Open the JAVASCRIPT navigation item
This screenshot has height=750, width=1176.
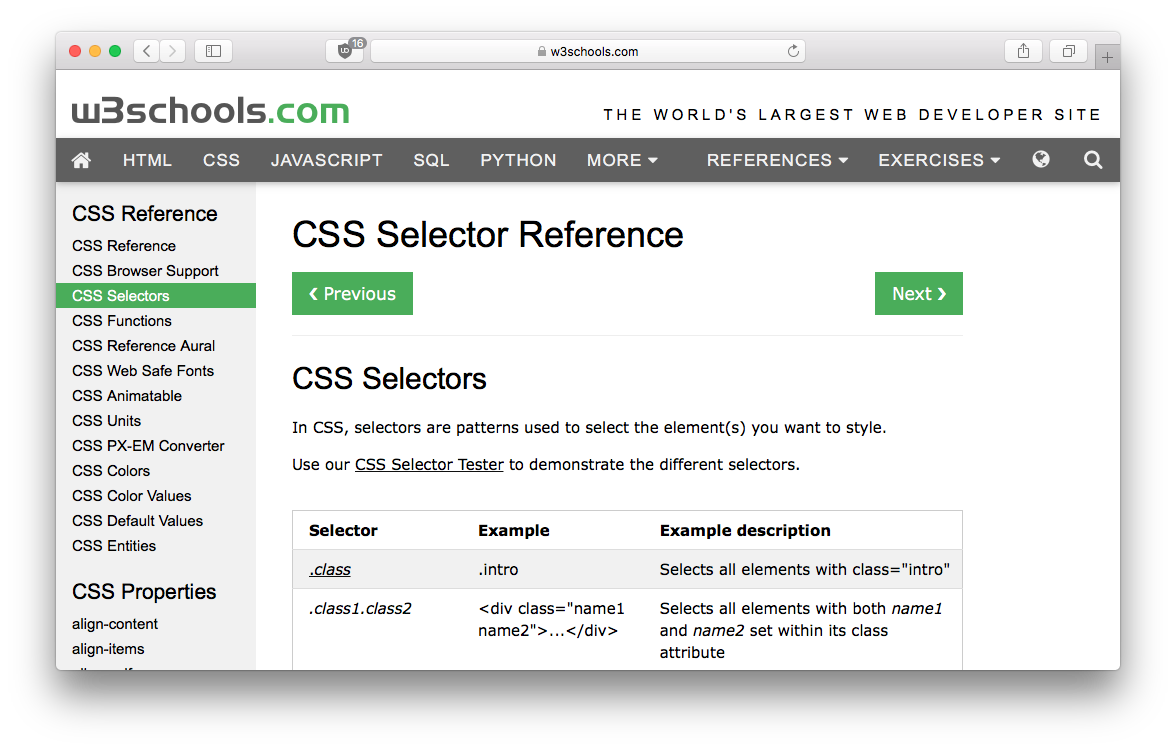click(326, 160)
